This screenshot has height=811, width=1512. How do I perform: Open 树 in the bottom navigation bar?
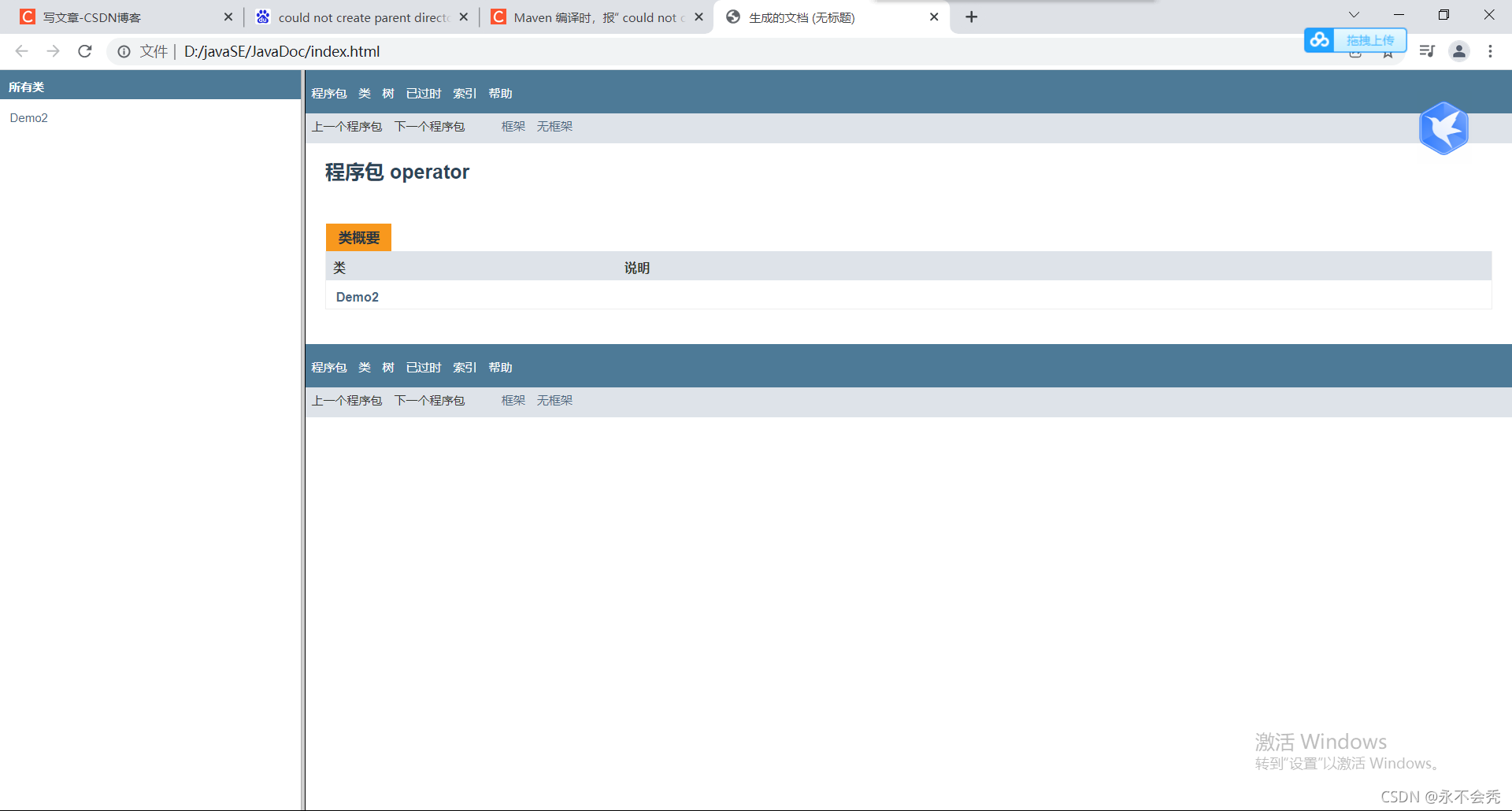[388, 368]
